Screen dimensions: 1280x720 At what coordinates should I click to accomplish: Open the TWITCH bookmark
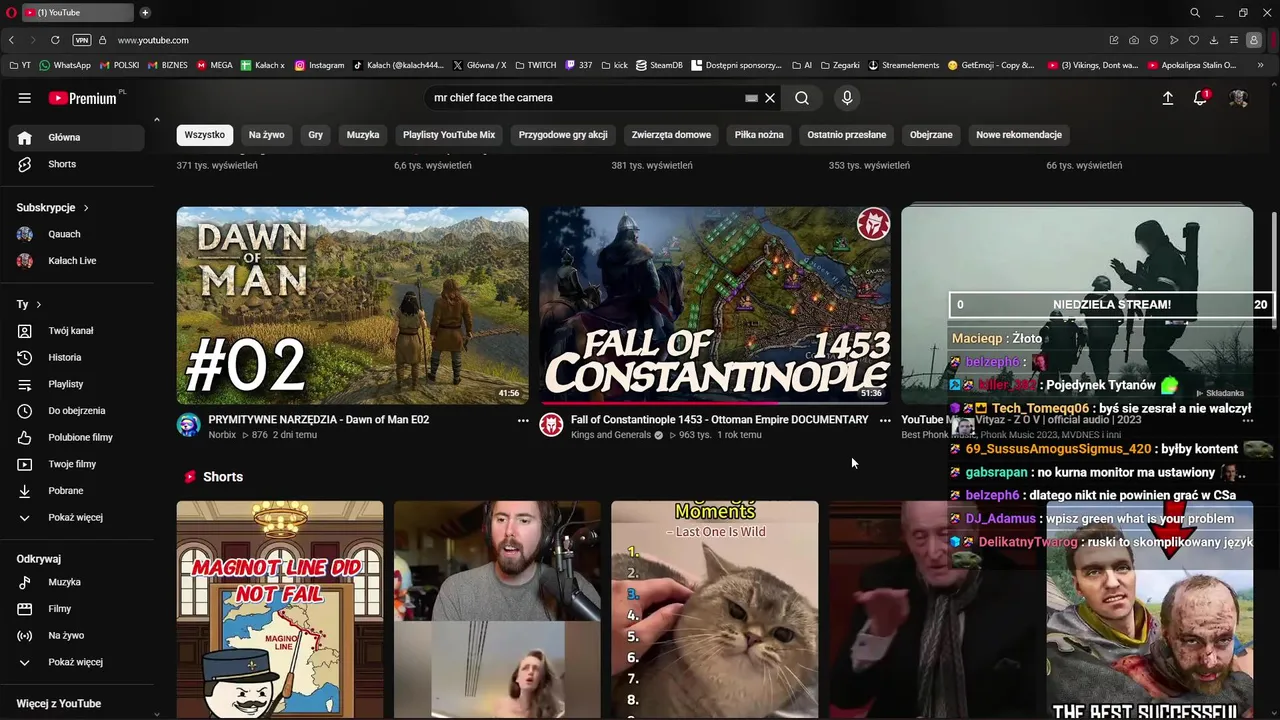tap(535, 65)
